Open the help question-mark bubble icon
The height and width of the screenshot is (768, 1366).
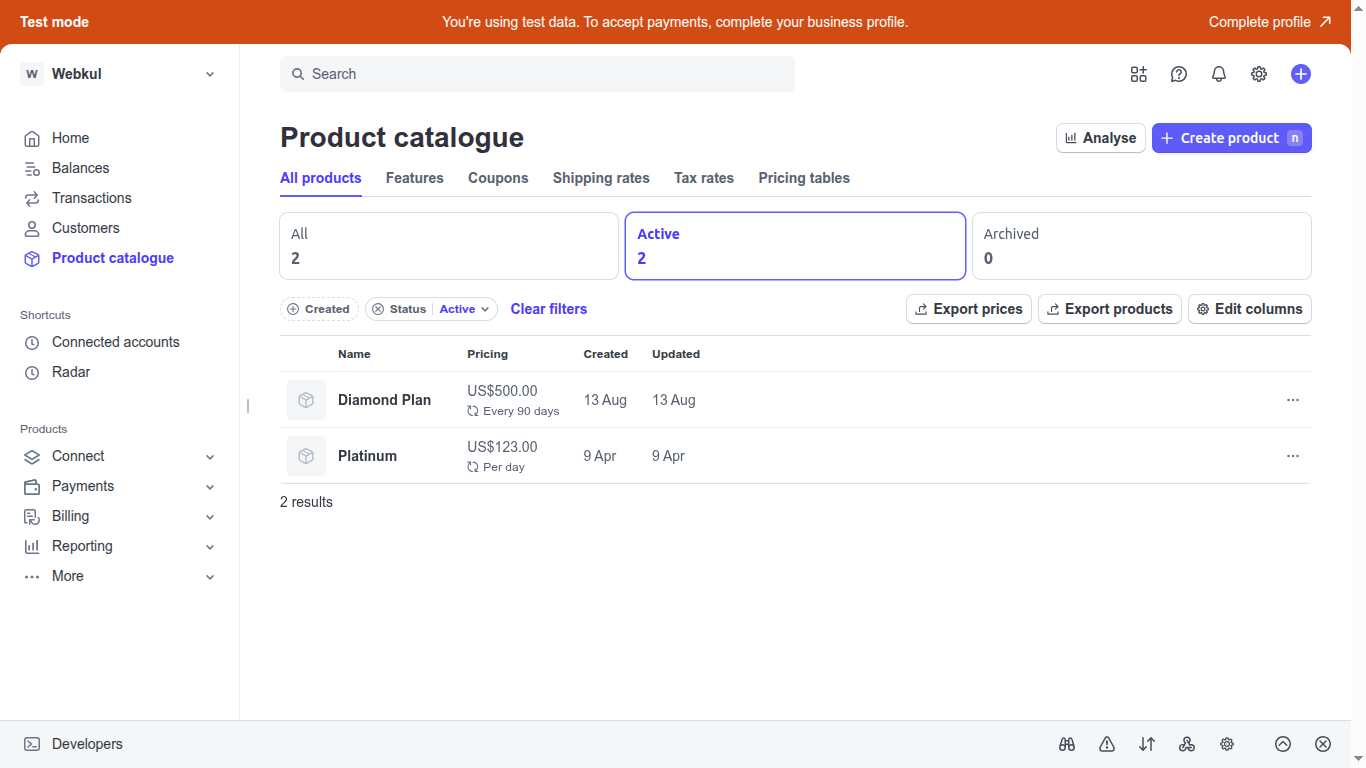pyautogui.click(x=1178, y=74)
